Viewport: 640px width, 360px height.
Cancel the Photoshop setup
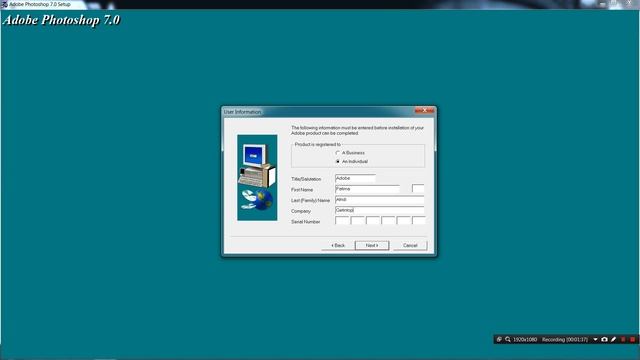(x=410, y=246)
